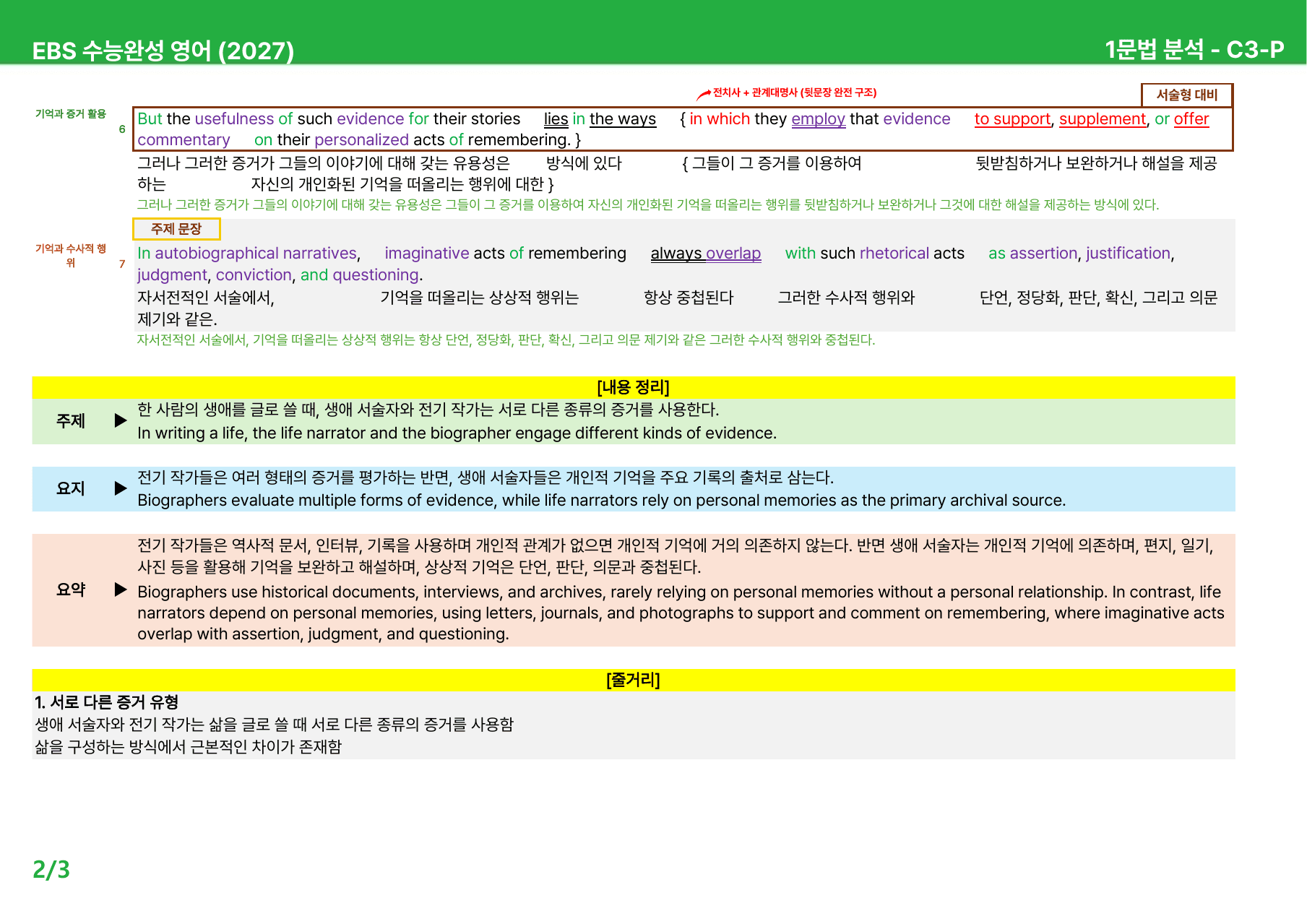Click the arrow beside 요지 label
The image size is (1307, 924).
tap(121, 488)
